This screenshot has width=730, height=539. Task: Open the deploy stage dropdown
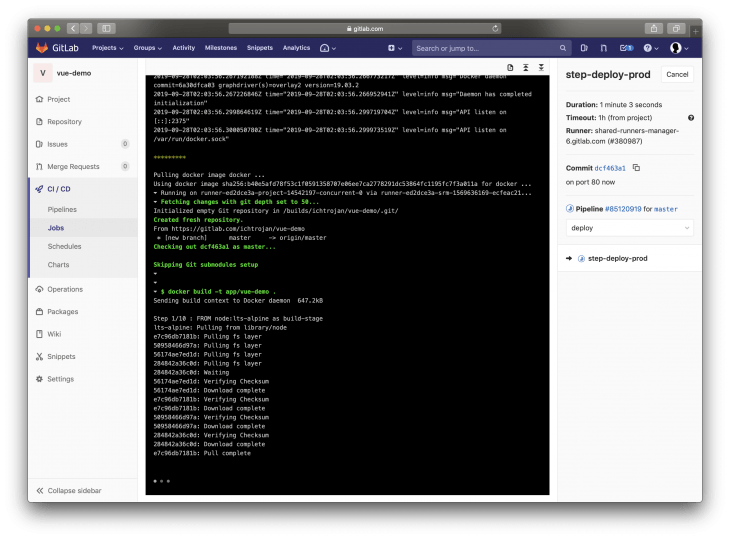click(x=629, y=228)
